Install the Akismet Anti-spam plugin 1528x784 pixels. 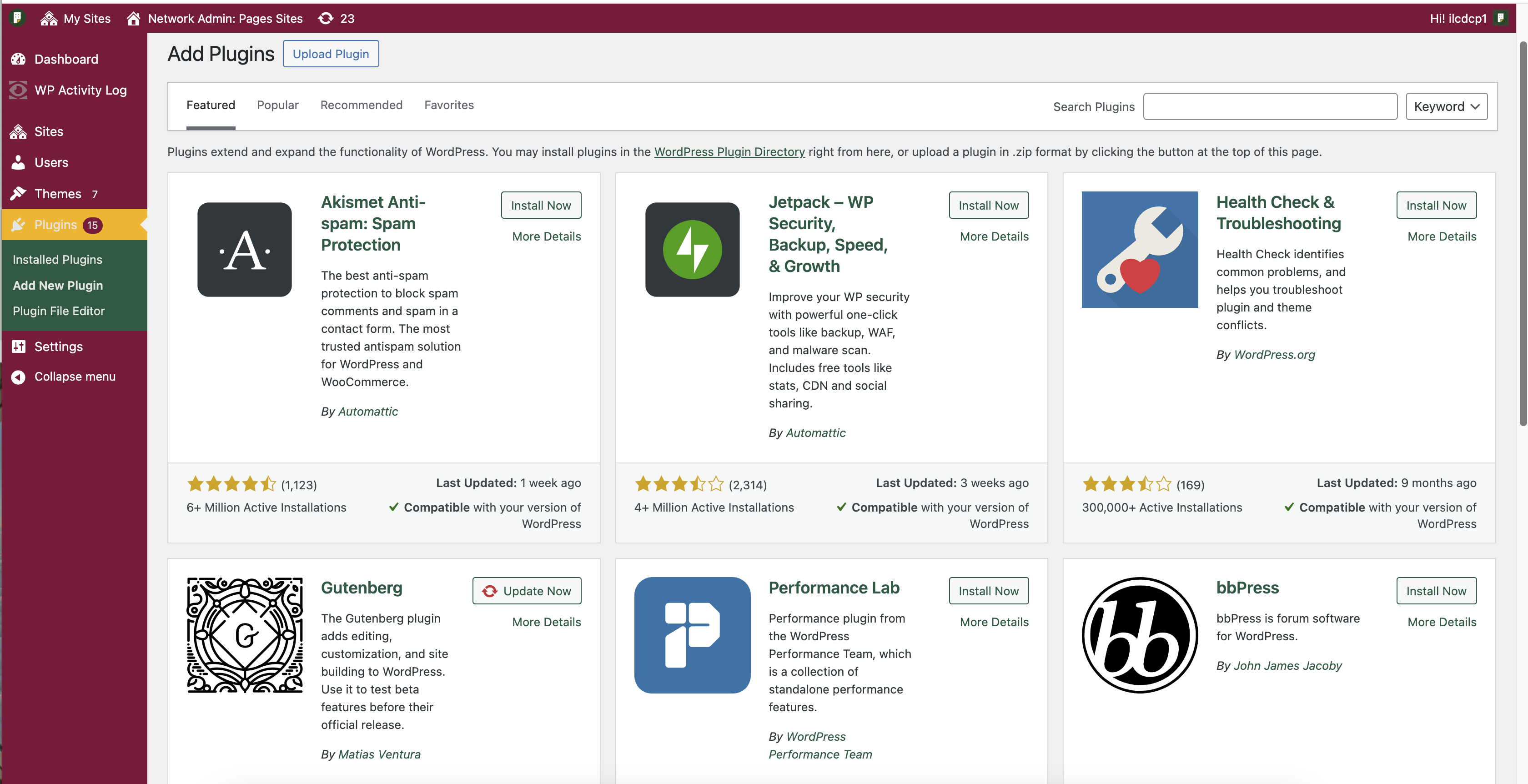[x=541, y=205]
